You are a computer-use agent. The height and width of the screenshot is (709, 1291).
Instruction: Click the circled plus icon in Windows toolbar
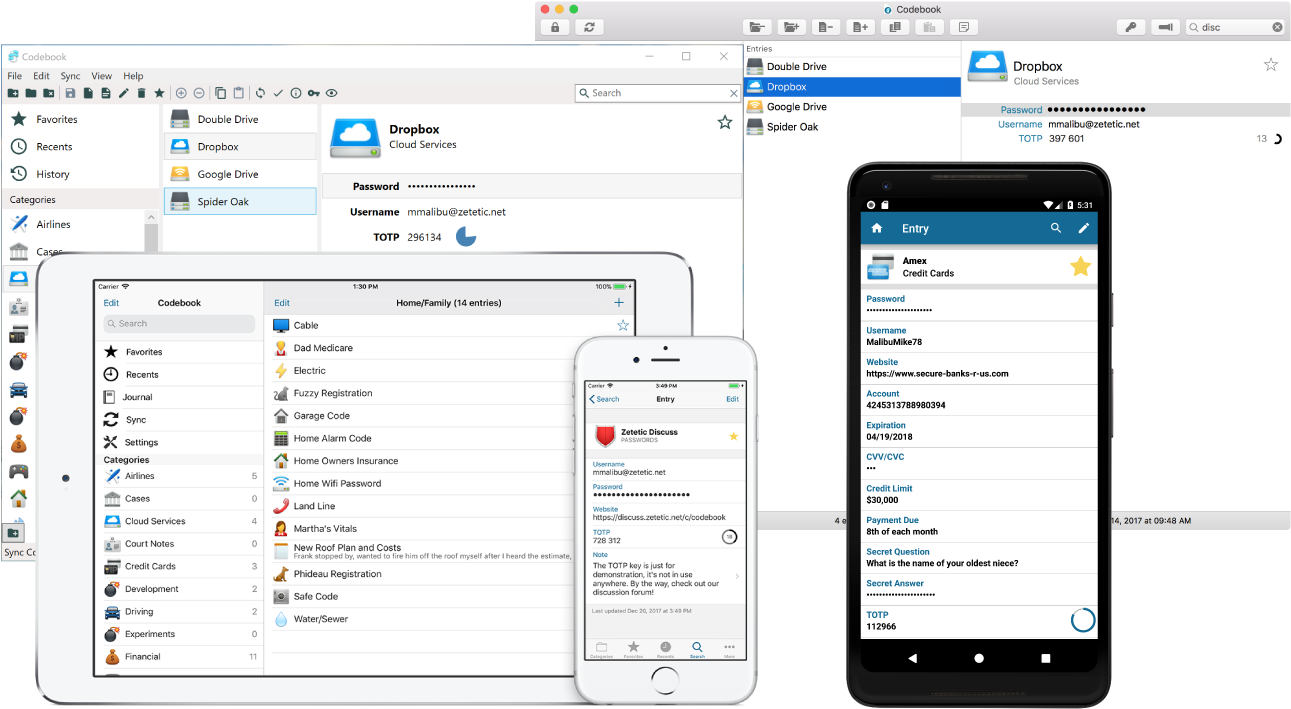[181, 93]
